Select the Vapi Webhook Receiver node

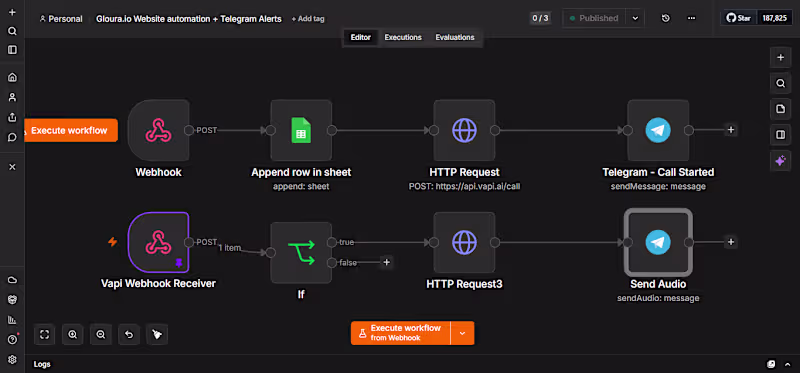(158, 242)
